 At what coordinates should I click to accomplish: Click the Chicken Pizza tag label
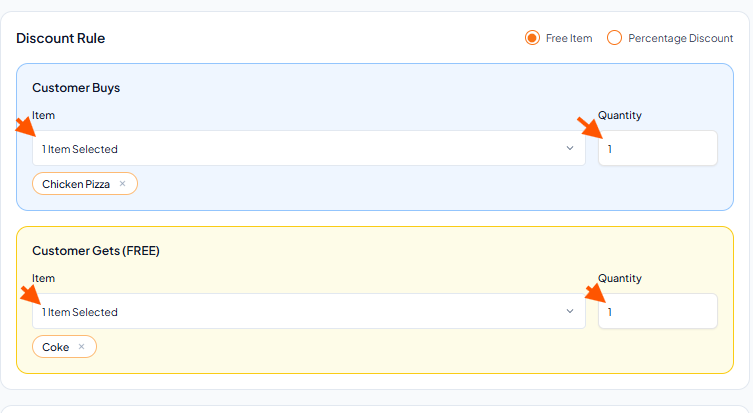click(76, 184)
